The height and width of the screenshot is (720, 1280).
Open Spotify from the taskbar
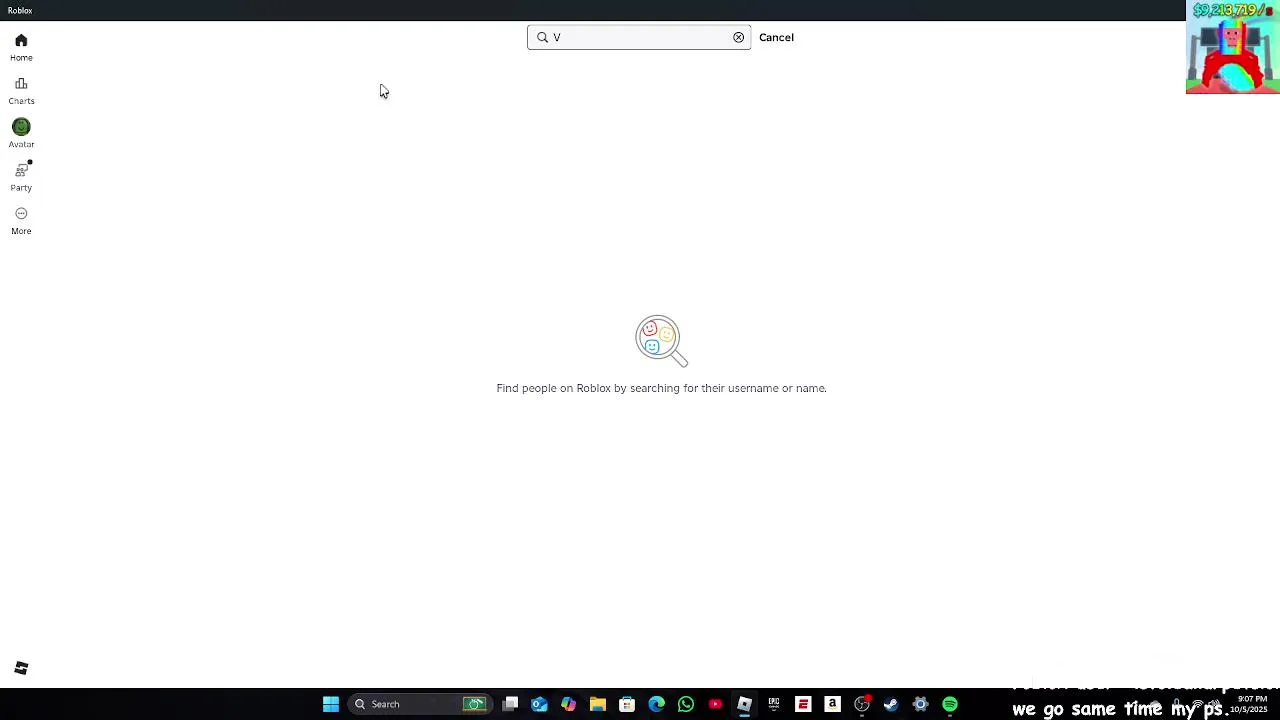coord(950,704)
